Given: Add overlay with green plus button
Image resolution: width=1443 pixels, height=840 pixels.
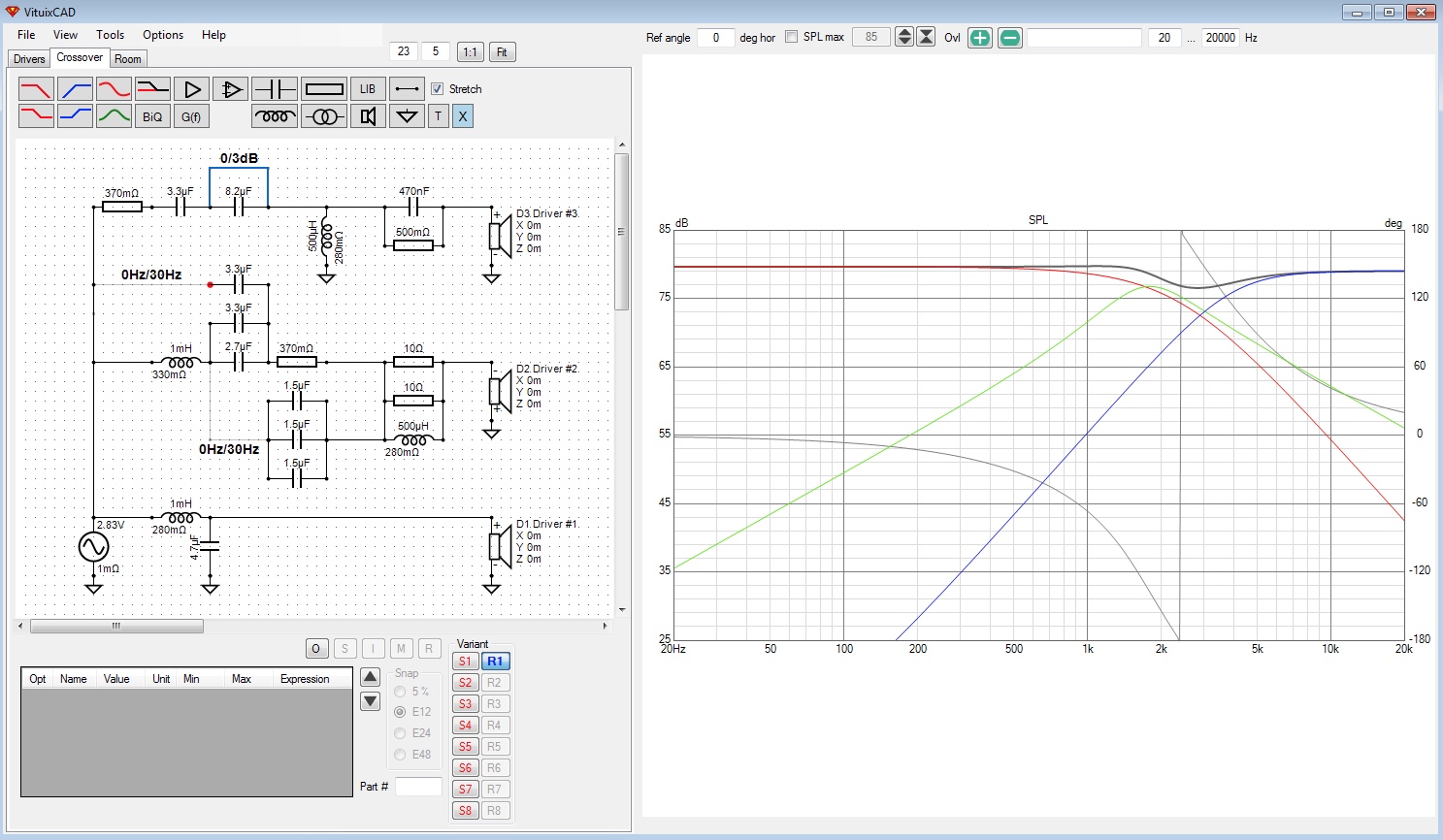Looking at the screenshot, I should (980, 38).
